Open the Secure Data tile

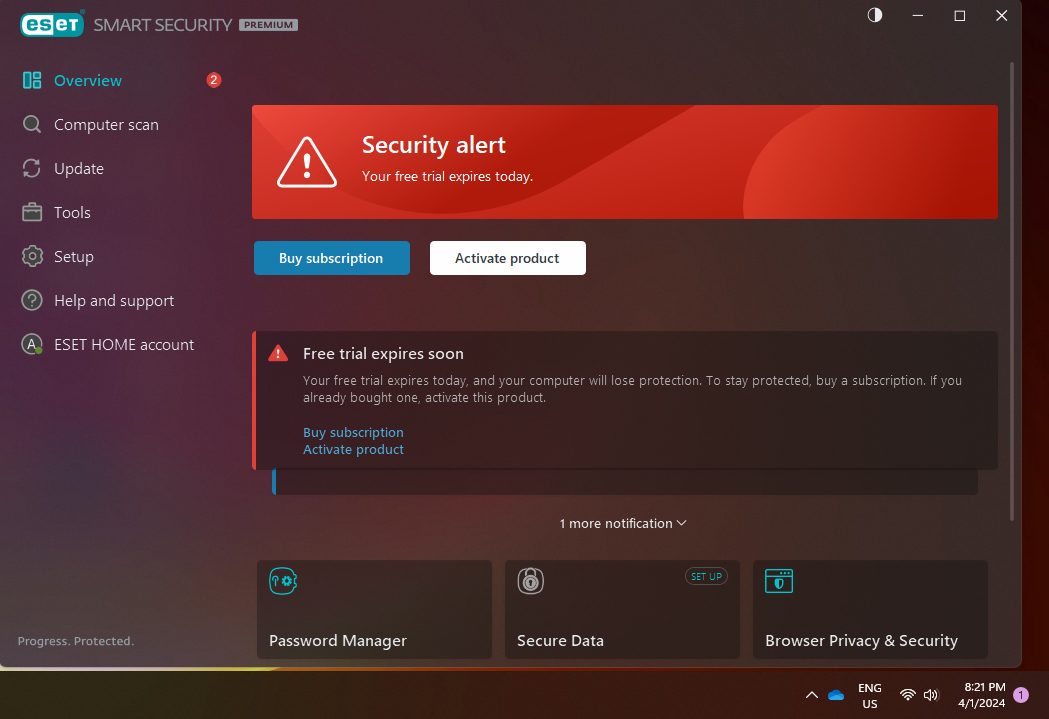pos(622,609)
